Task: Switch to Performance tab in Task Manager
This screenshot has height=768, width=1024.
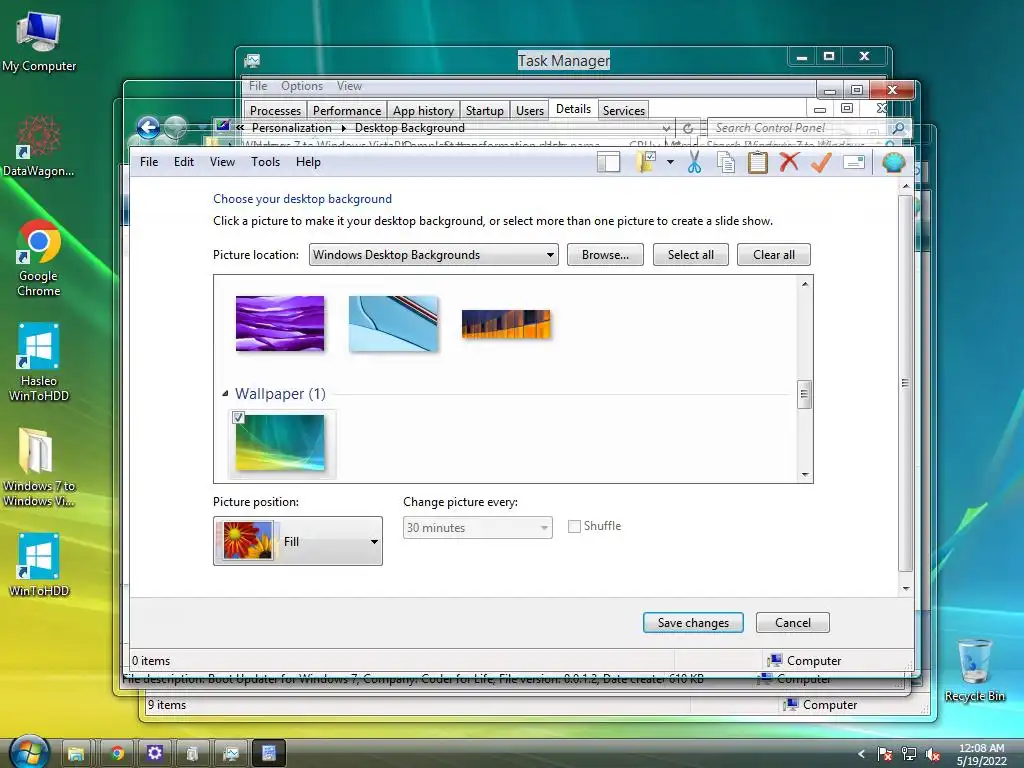Action: (347, 110)
